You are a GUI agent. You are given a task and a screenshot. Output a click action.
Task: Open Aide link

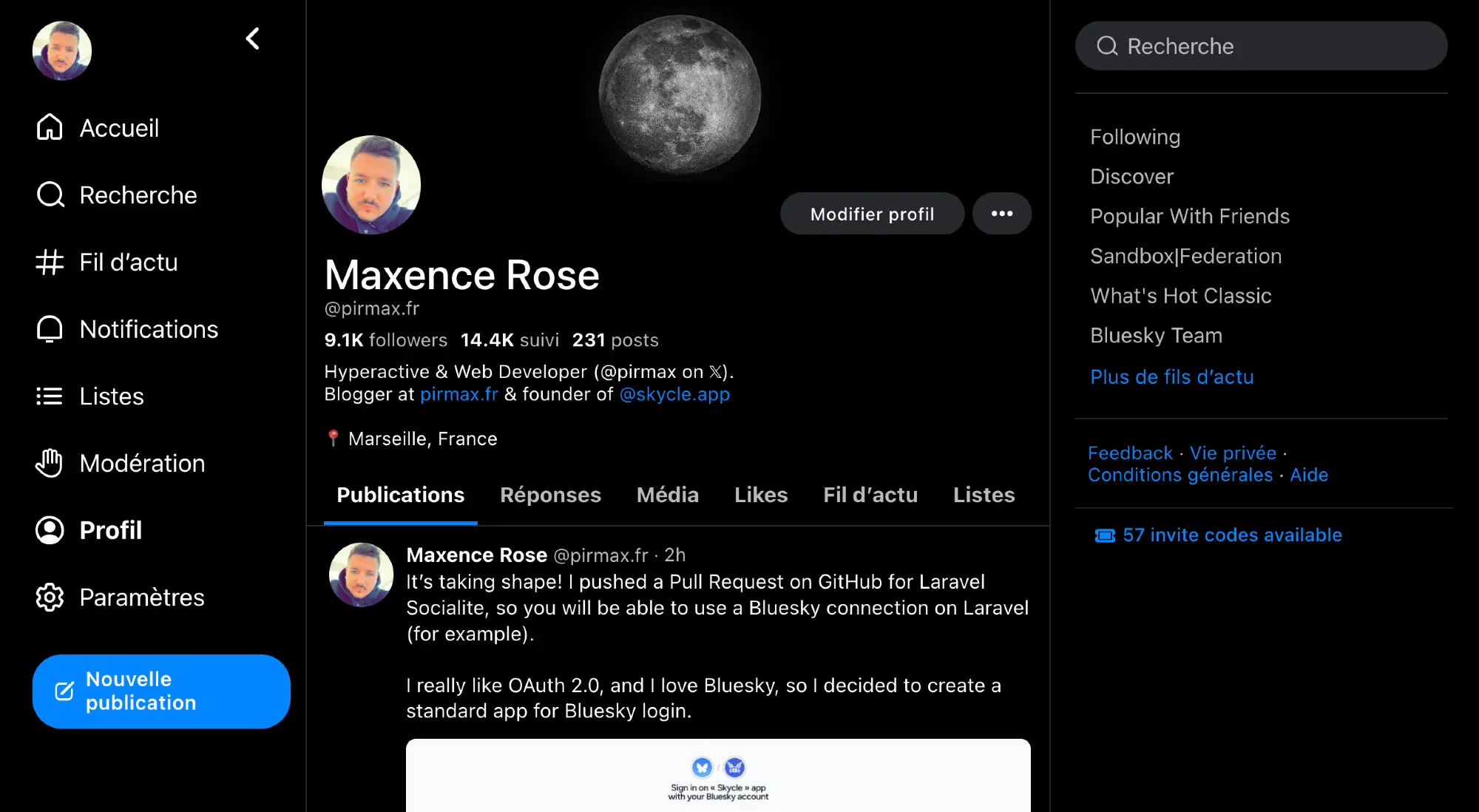pos(1309,475)
